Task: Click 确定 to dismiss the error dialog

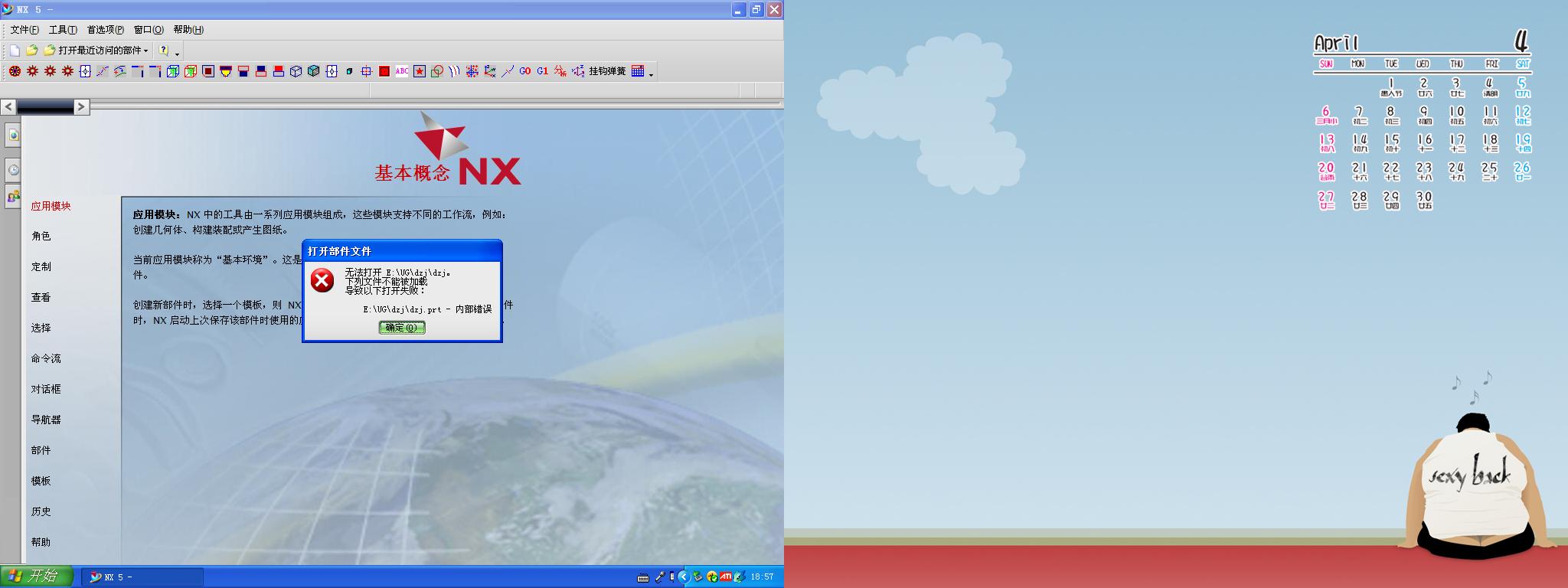Action: tap(402, 328)
